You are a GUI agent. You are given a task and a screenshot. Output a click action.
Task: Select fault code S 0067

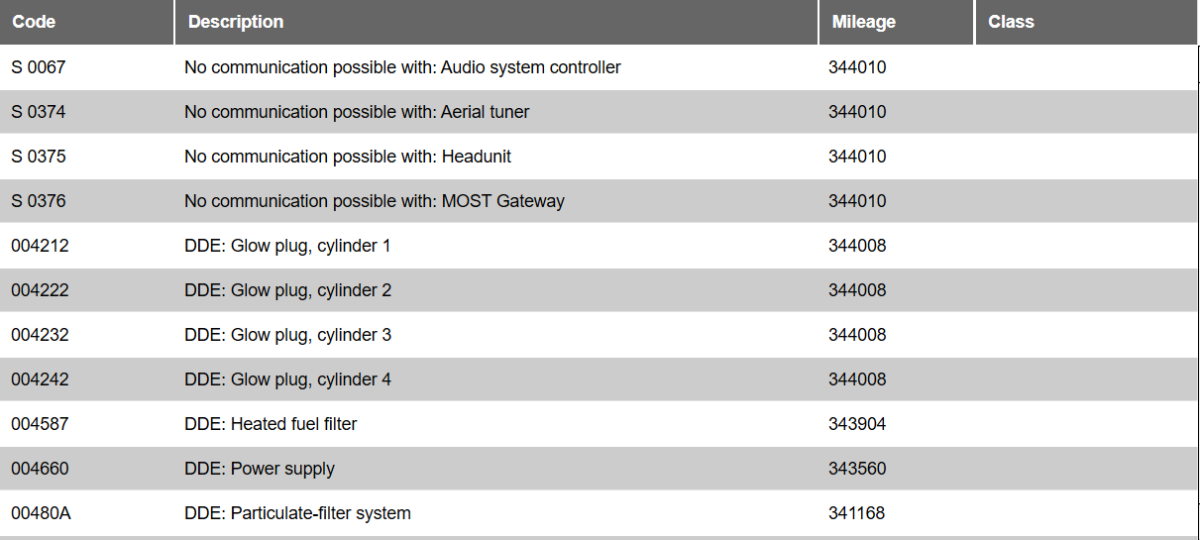(x=38, y=67)
